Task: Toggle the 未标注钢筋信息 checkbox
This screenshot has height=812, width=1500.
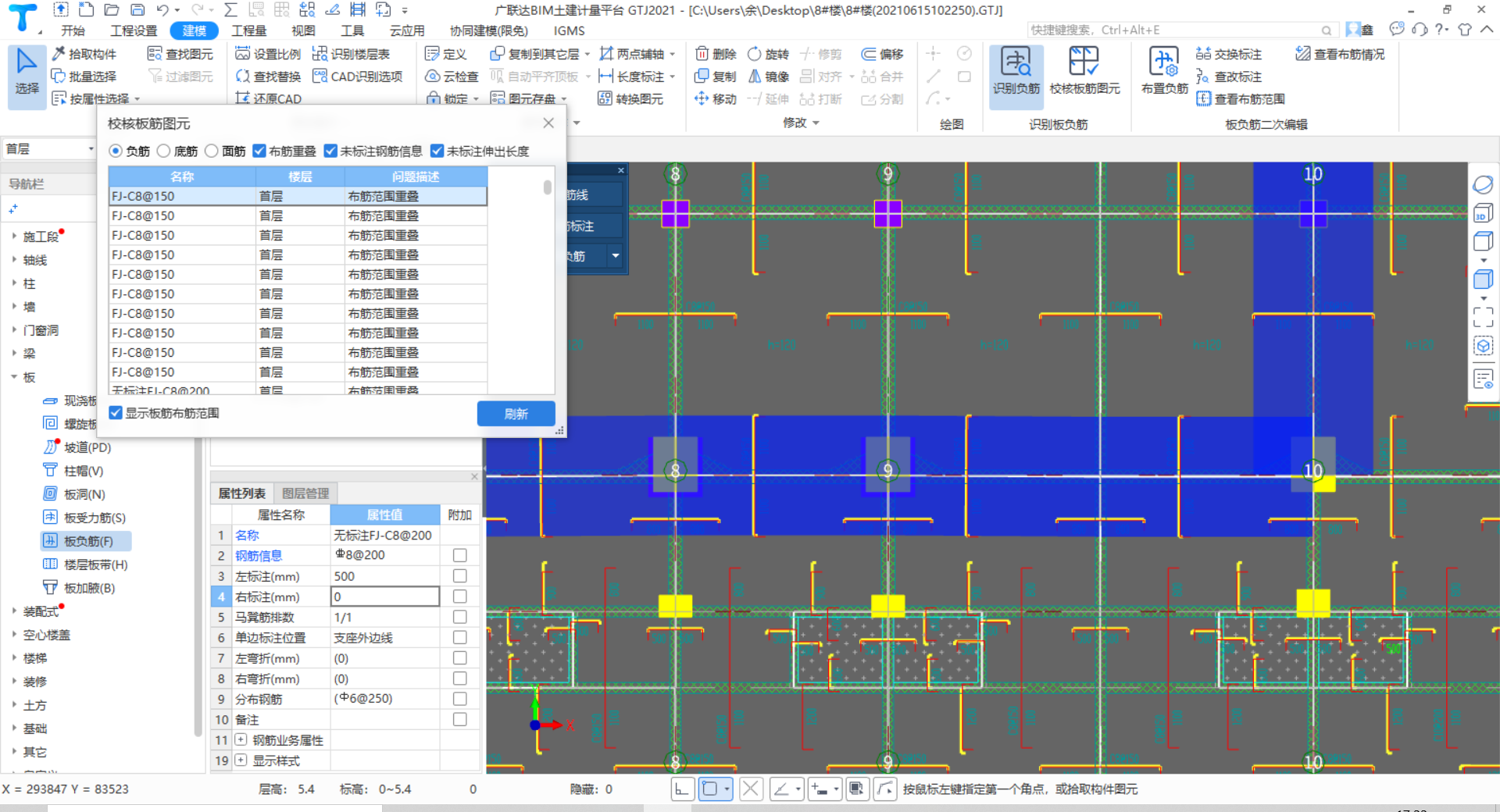Action: tap(330, 151)
